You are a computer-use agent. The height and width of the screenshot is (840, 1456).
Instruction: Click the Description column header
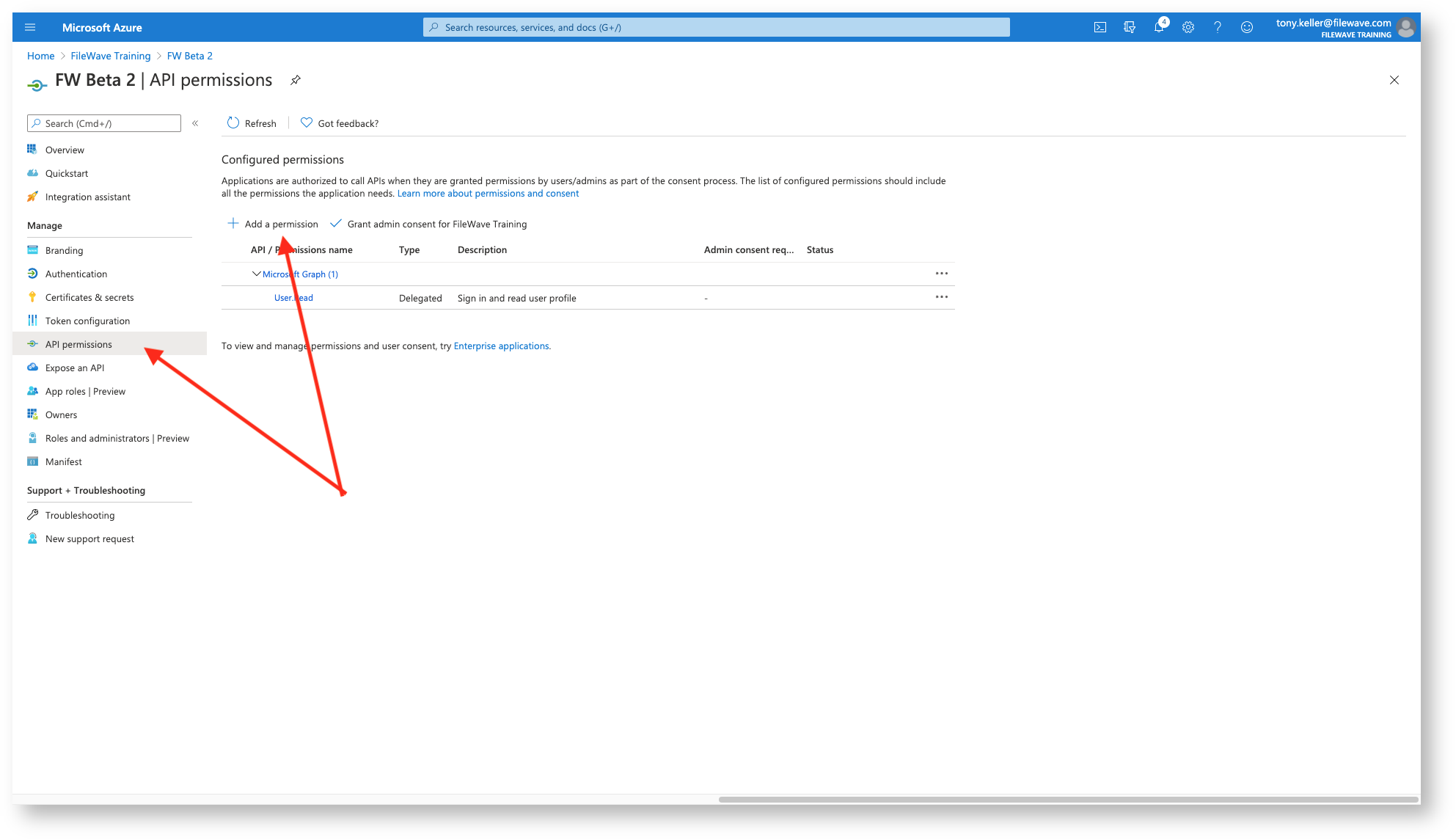482,250
